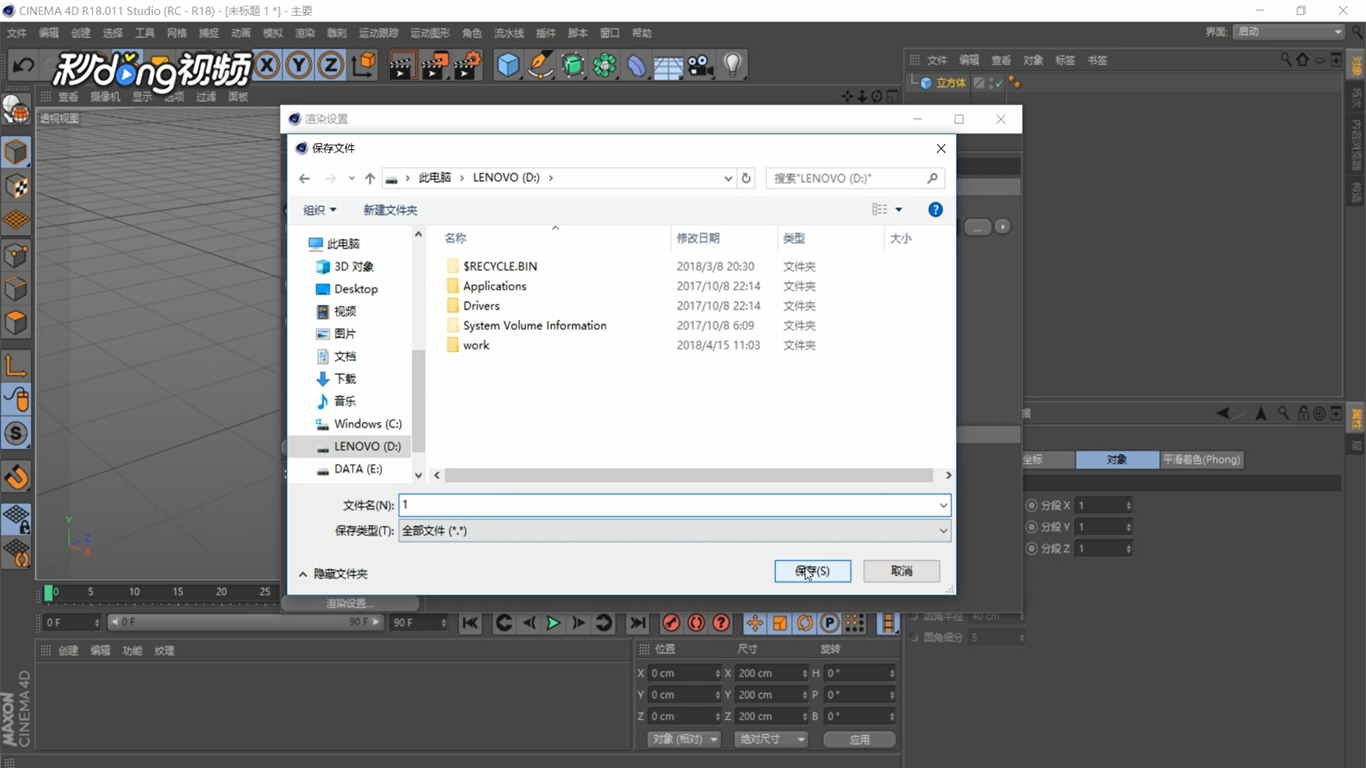1366x768 pixels.
Task: Click horizontal scrollbar in file list
Action: click(689, 475)
